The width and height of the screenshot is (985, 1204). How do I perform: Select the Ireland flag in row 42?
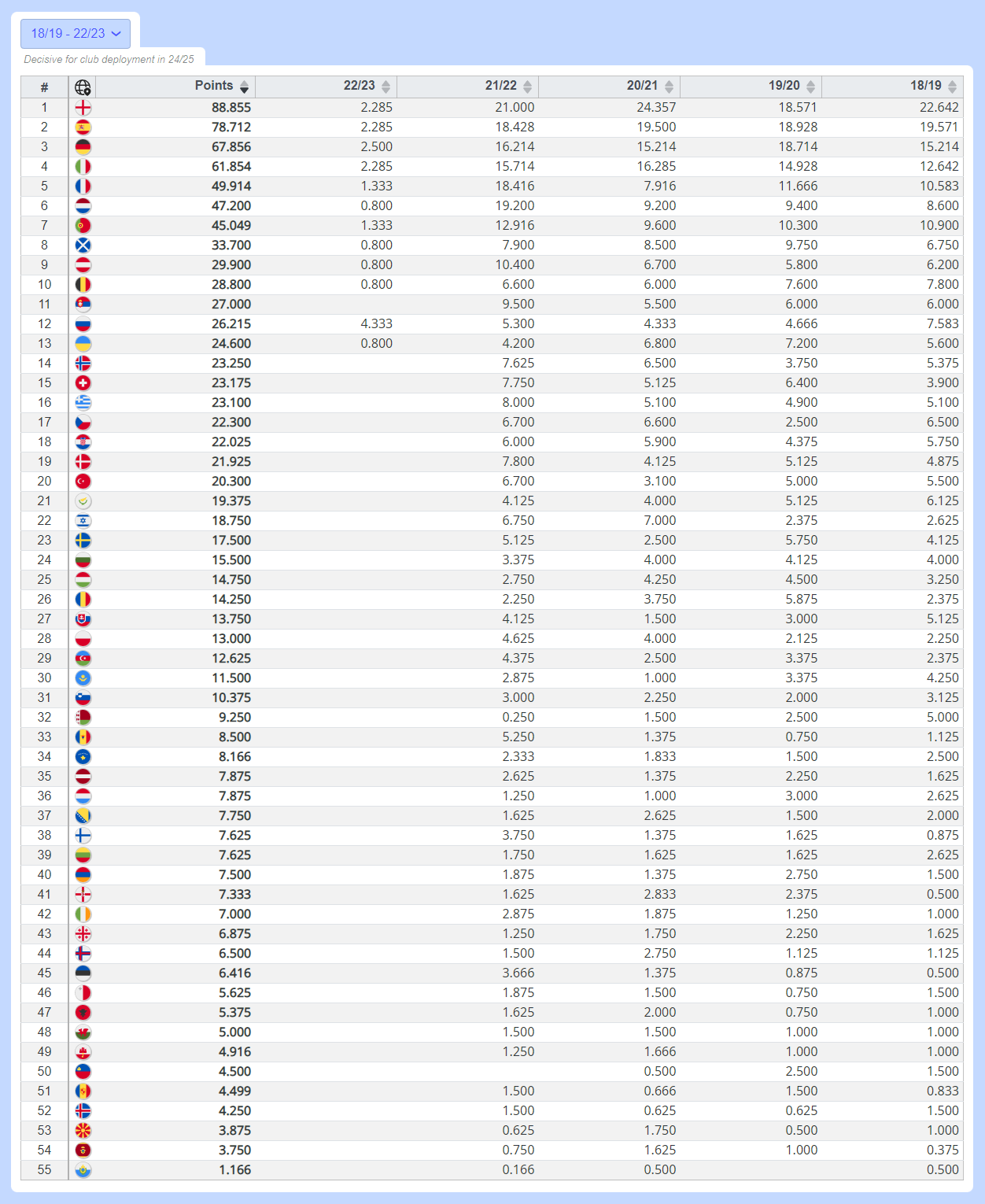pos(83,914)
